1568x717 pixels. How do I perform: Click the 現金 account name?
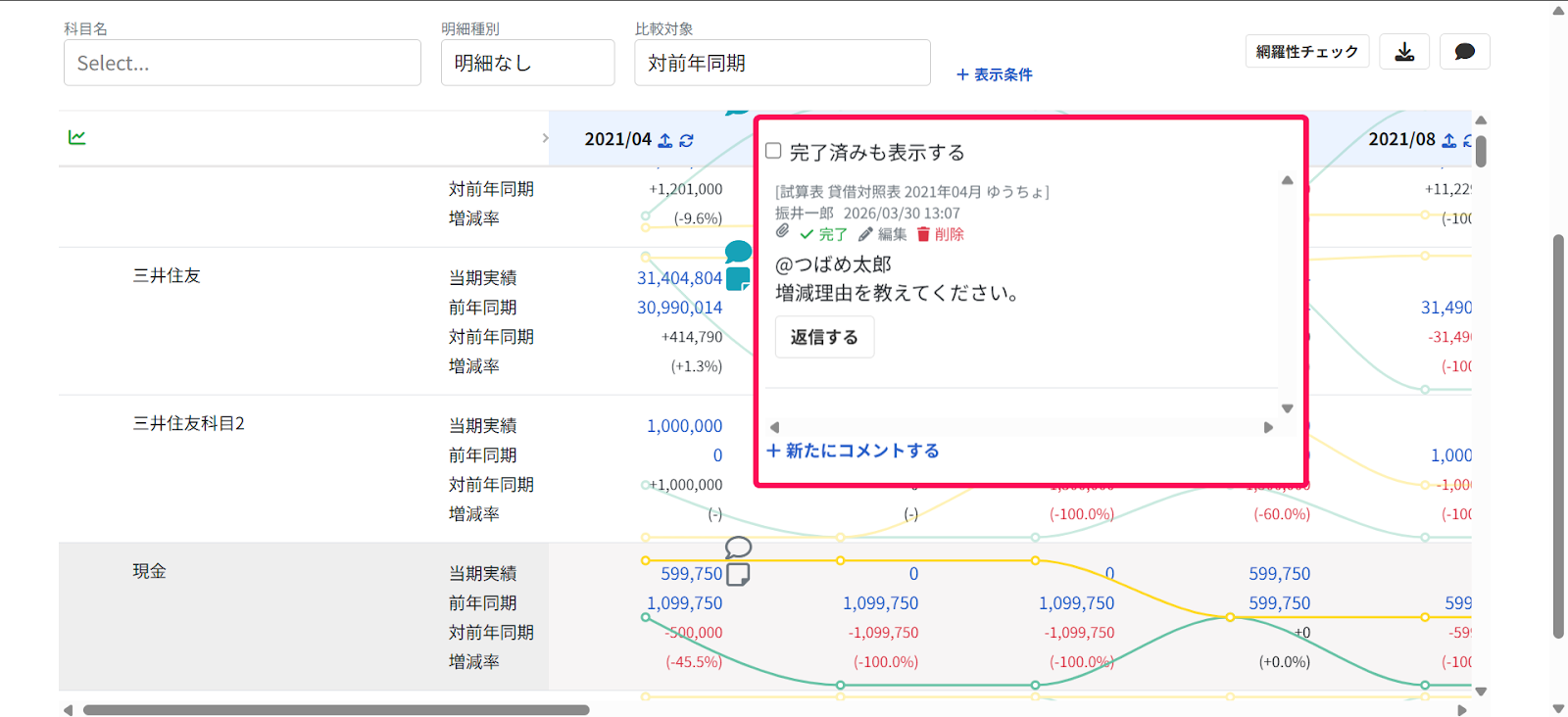150,572
